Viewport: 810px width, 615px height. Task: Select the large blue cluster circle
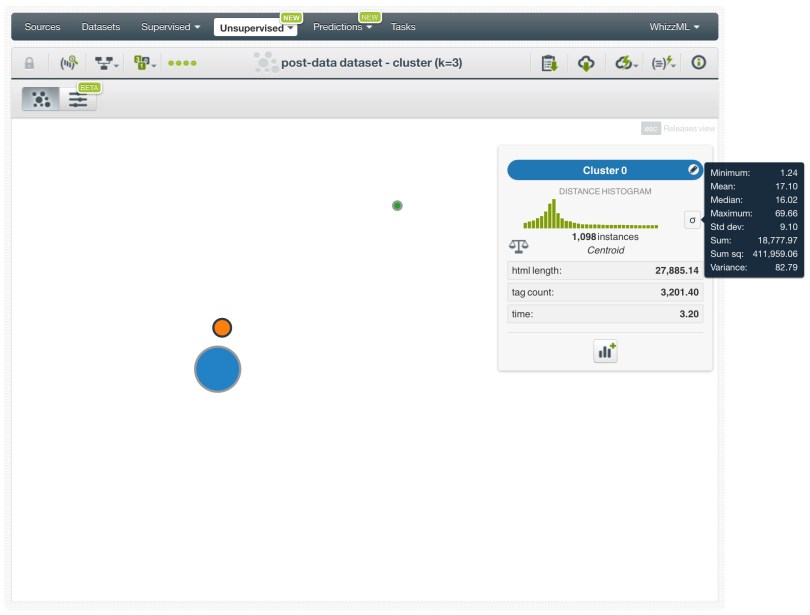(217, 369)
